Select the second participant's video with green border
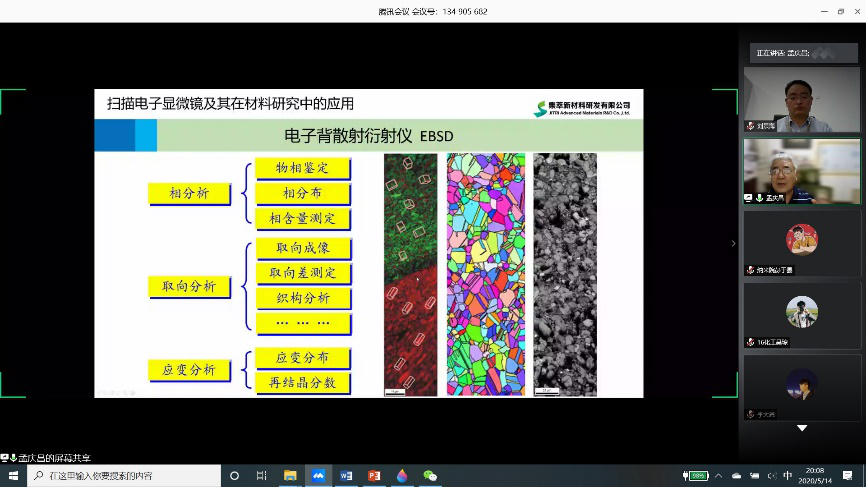The height and width of the screenshot is (487, 866). (801, 171)
